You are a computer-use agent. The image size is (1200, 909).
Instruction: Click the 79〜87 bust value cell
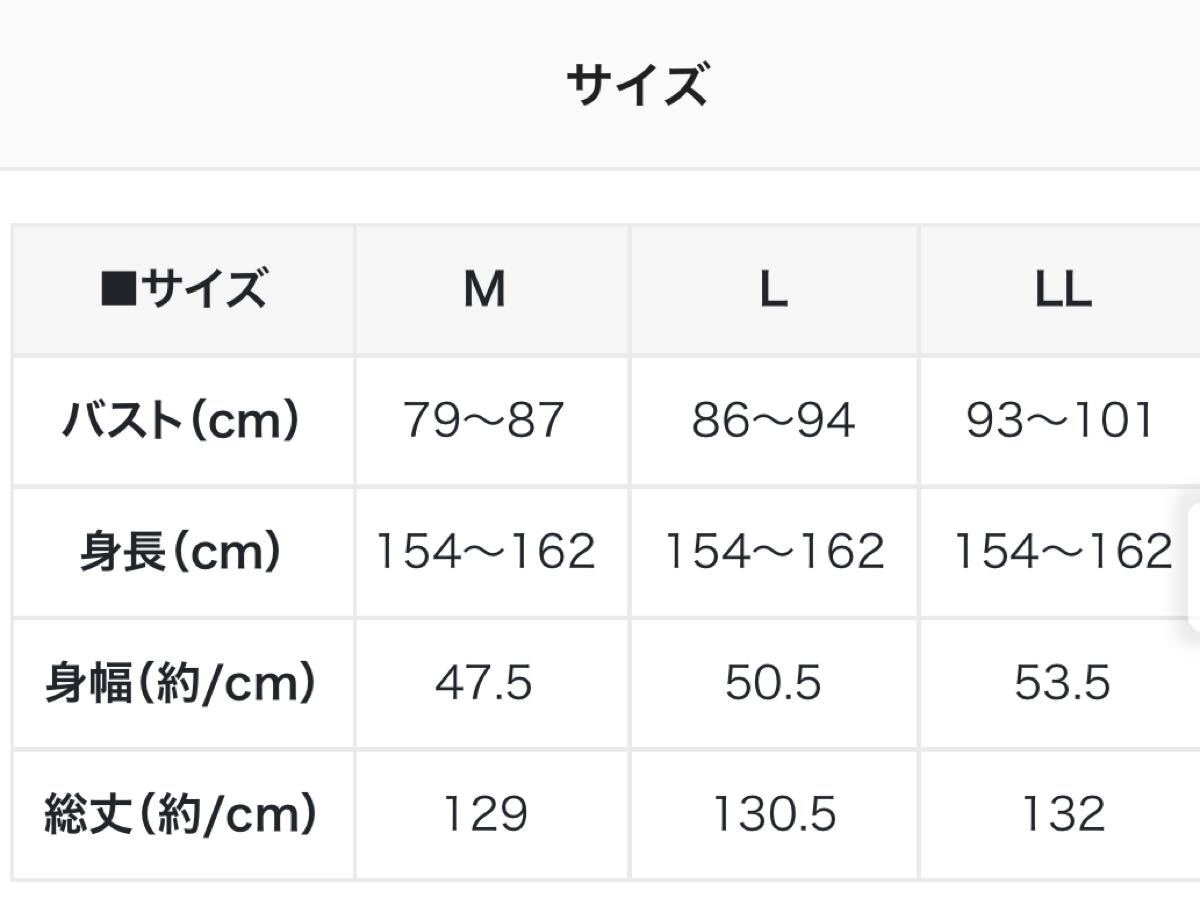coord(485,421)
